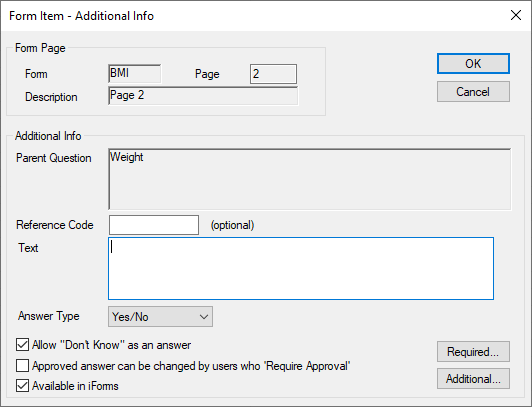Screen dimensions: 532x407
Task: Click the Reference Code label
Action: pos(55,225)
